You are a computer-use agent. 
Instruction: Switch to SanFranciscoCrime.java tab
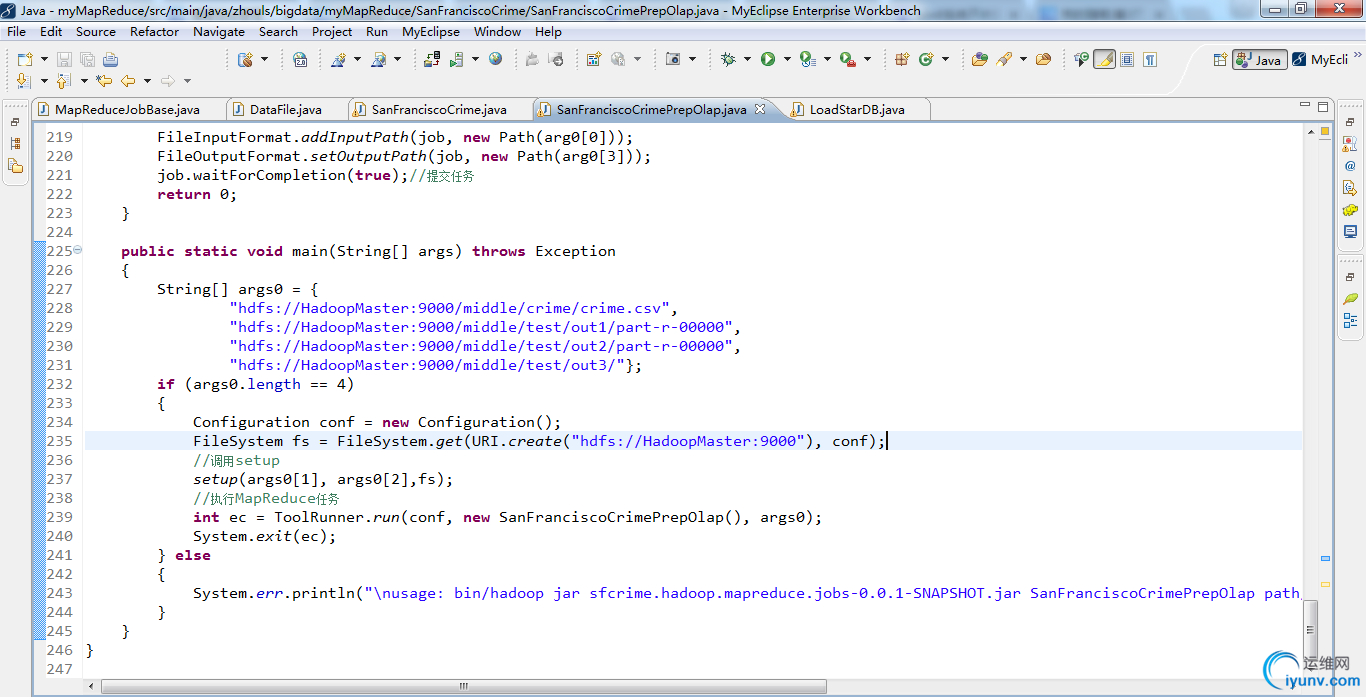click(x=439, y=109)
